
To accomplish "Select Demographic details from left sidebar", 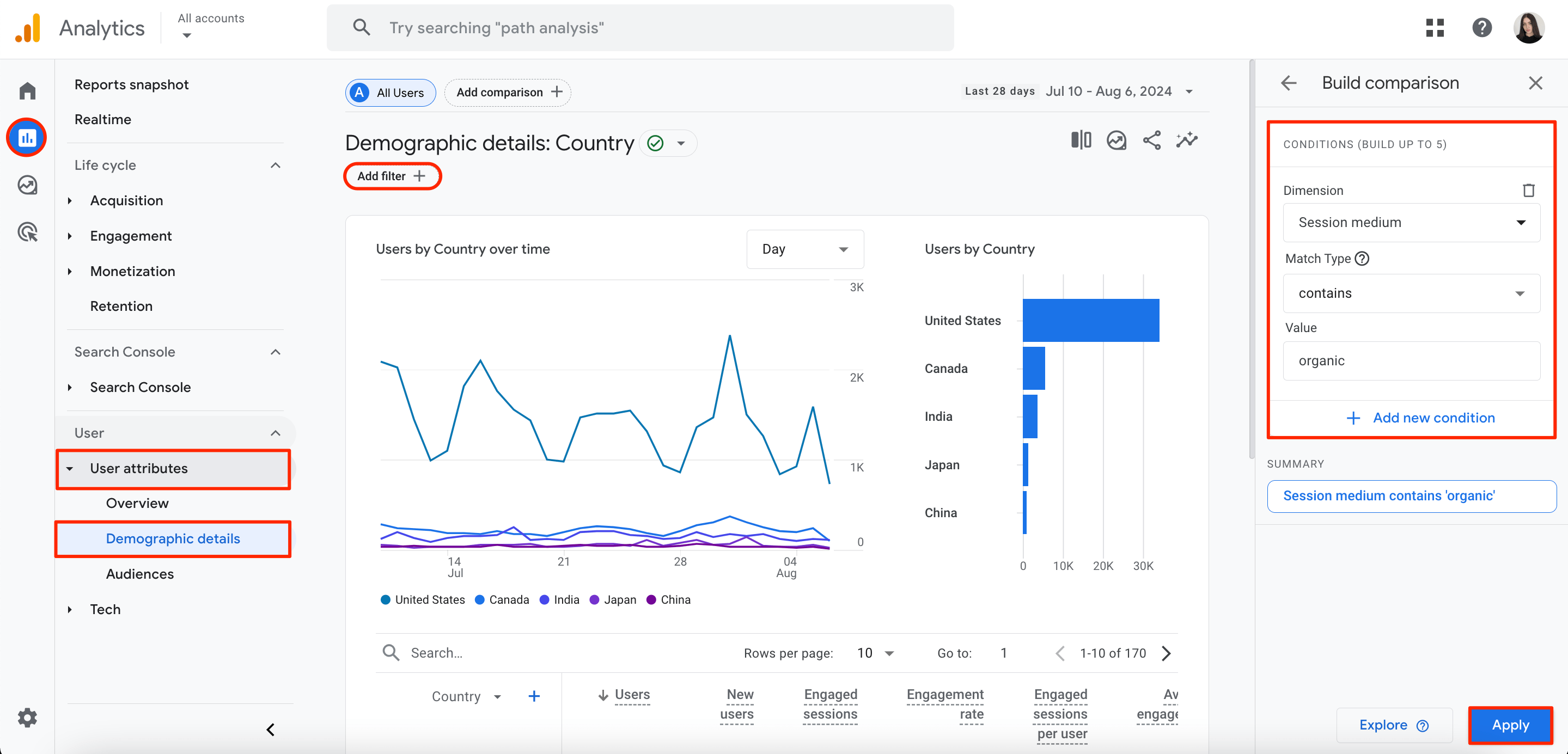I will [172, 538].
